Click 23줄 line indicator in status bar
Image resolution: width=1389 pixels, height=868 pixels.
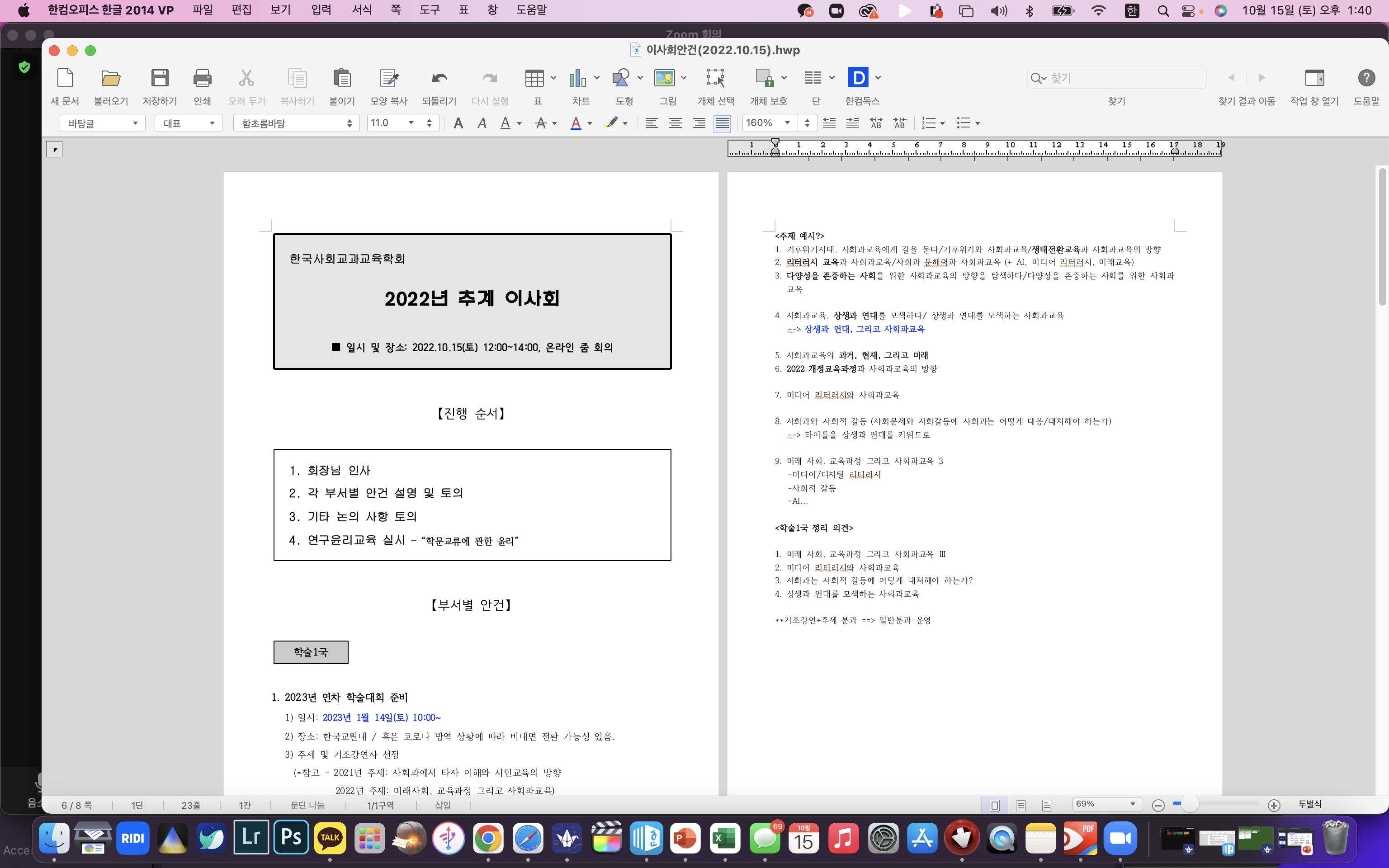tap(190, 806)
